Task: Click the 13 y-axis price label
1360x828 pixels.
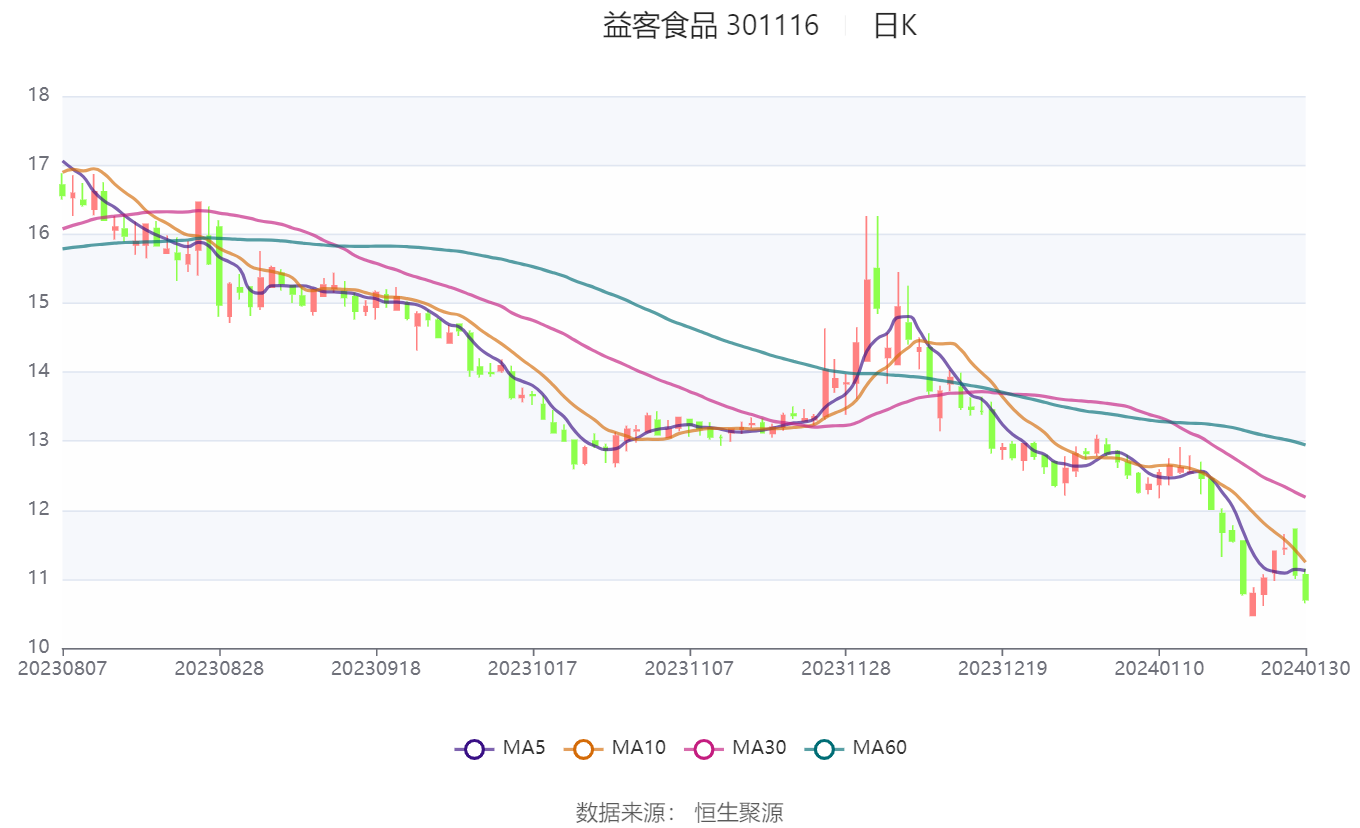Action: pos(39,441)
